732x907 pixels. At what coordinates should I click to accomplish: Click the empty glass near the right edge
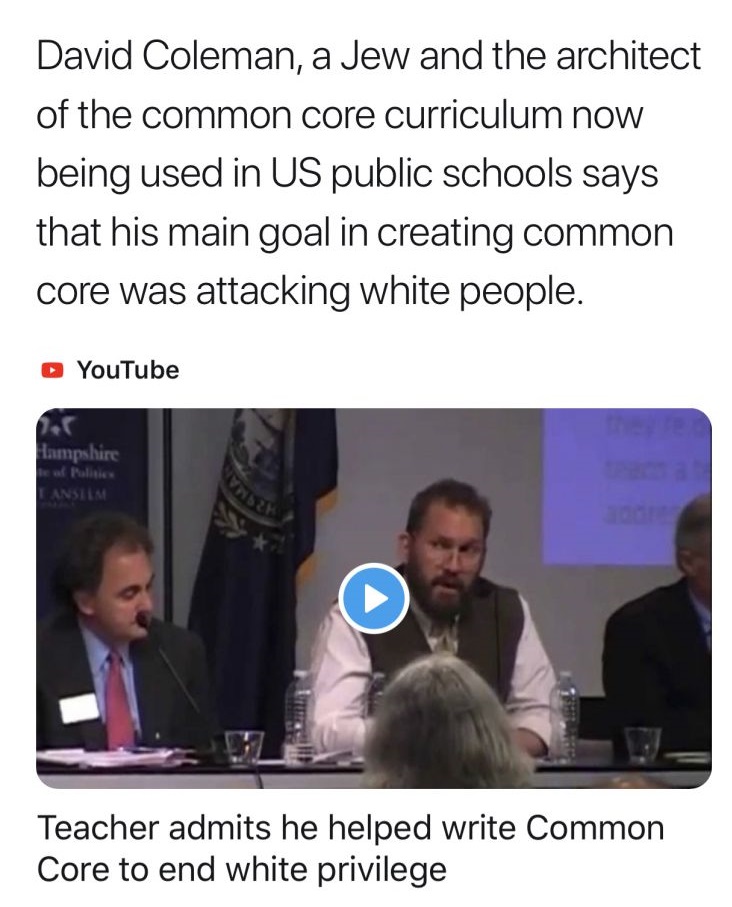643,746
